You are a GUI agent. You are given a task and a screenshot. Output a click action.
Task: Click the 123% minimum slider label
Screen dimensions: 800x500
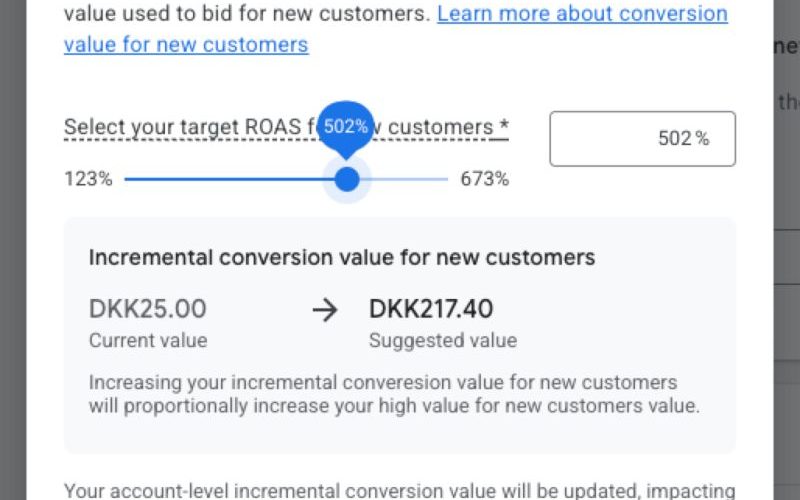click(x=88, y=180)
